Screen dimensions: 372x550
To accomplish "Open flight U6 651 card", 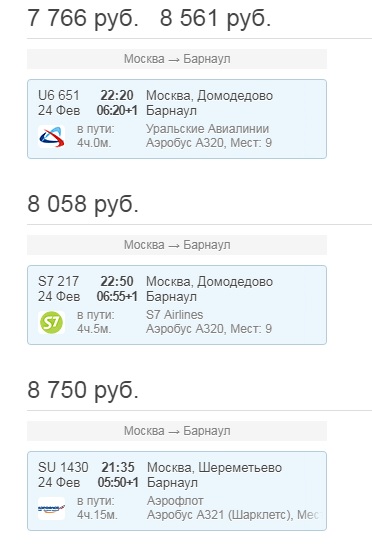I will (x=177, y=119).
